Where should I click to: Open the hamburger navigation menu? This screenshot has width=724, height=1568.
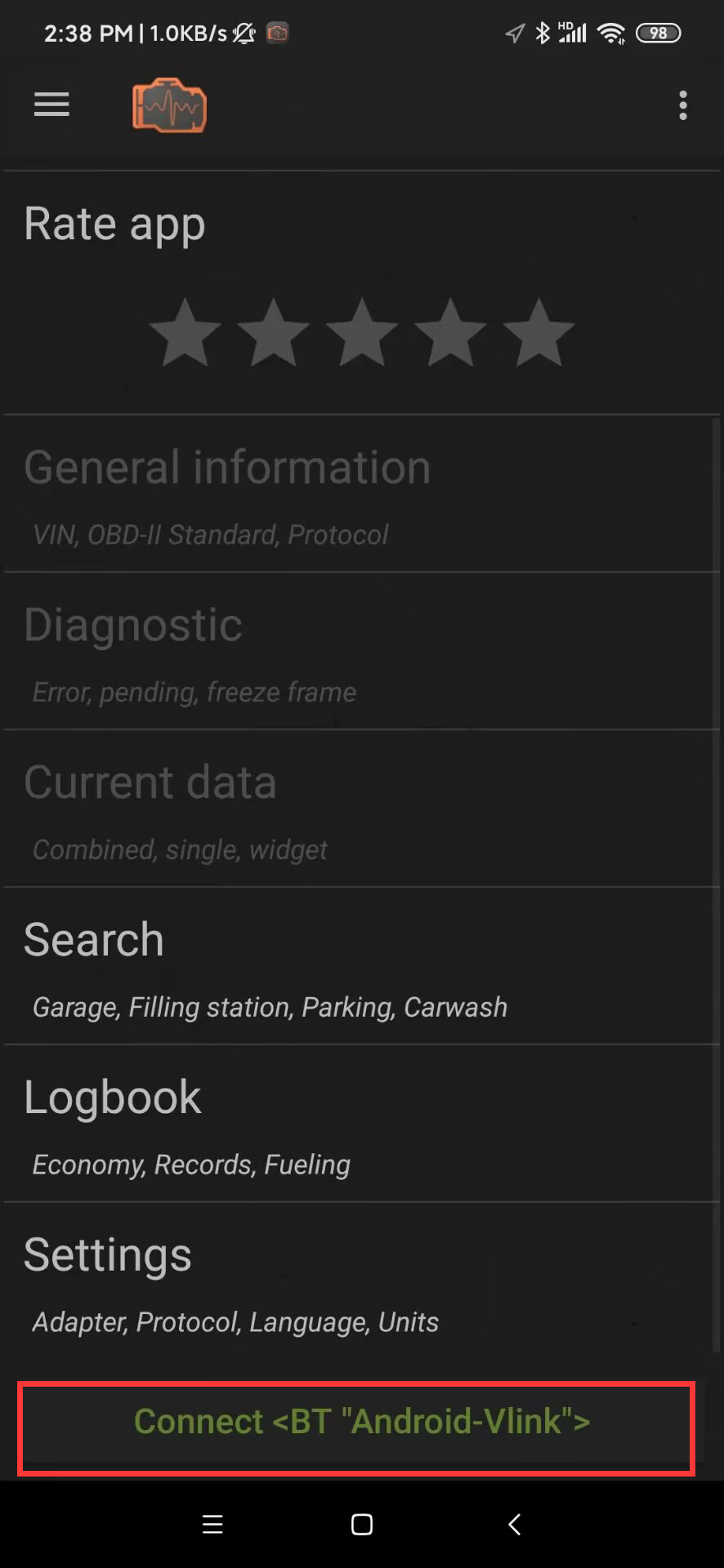(51, 105)
